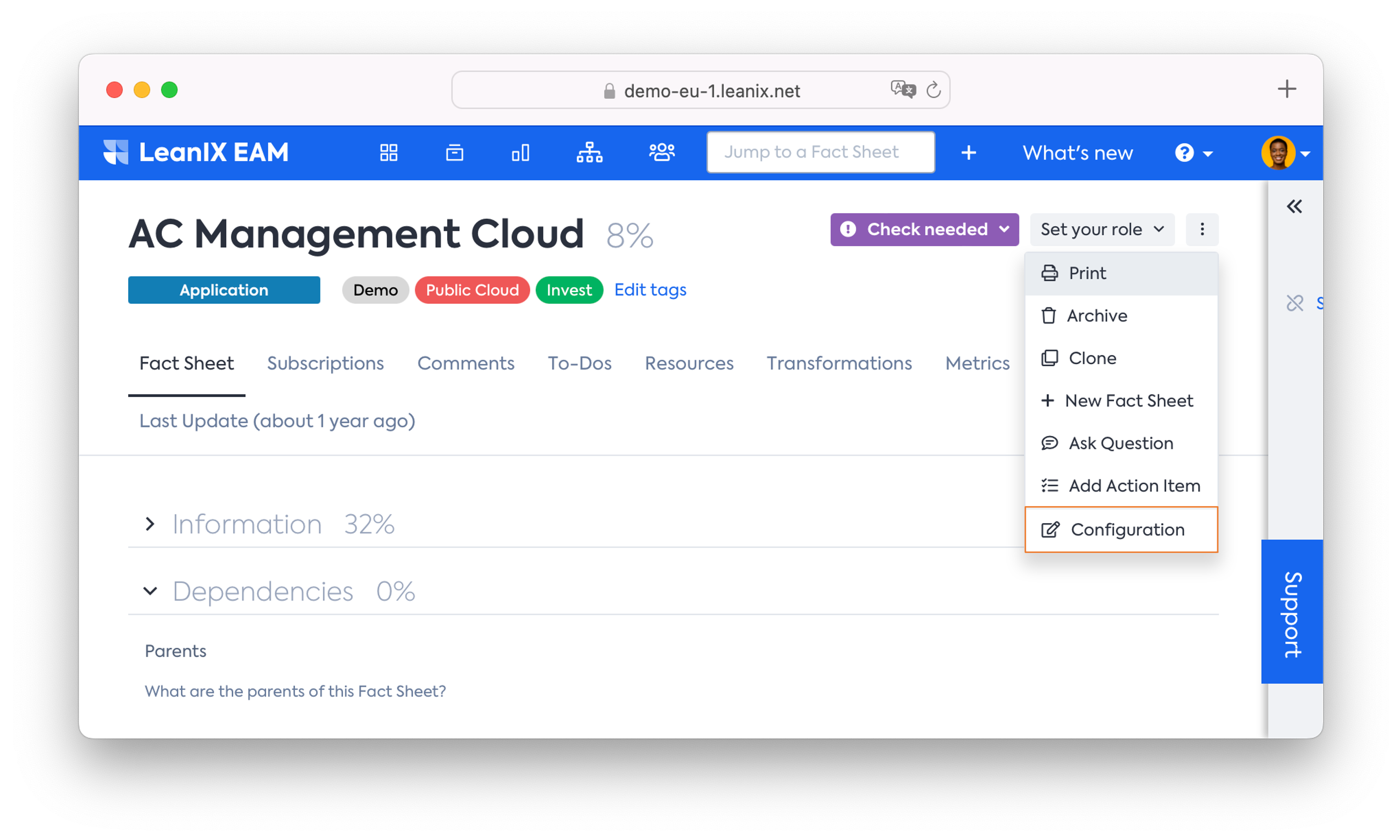Choose Add Action Item from the menu
Viewport: 1400px width, 840px height.
click(1121, 486)
